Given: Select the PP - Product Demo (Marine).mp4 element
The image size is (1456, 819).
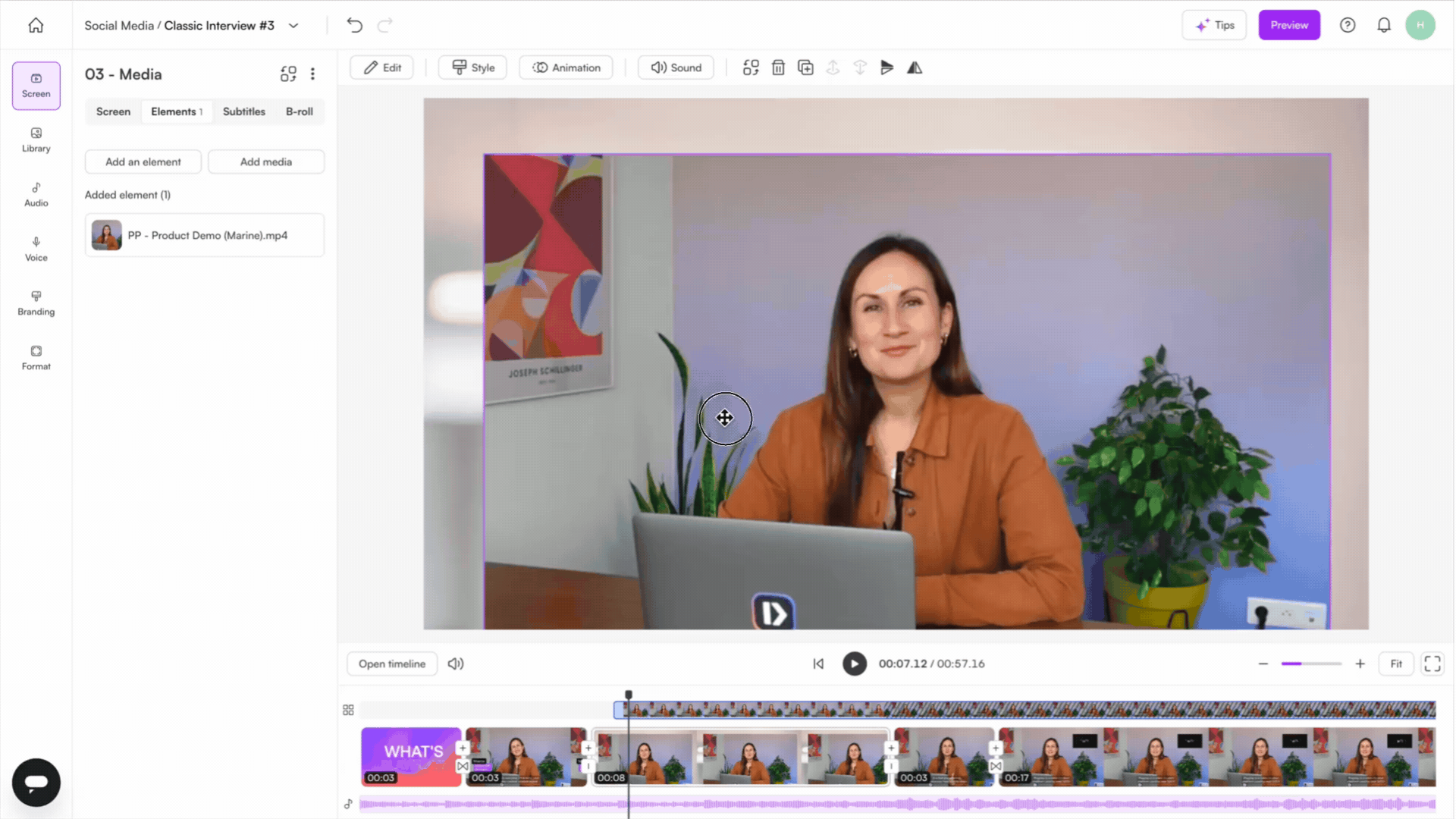Looking at the screenshot, I should click(x=205, y=235).
